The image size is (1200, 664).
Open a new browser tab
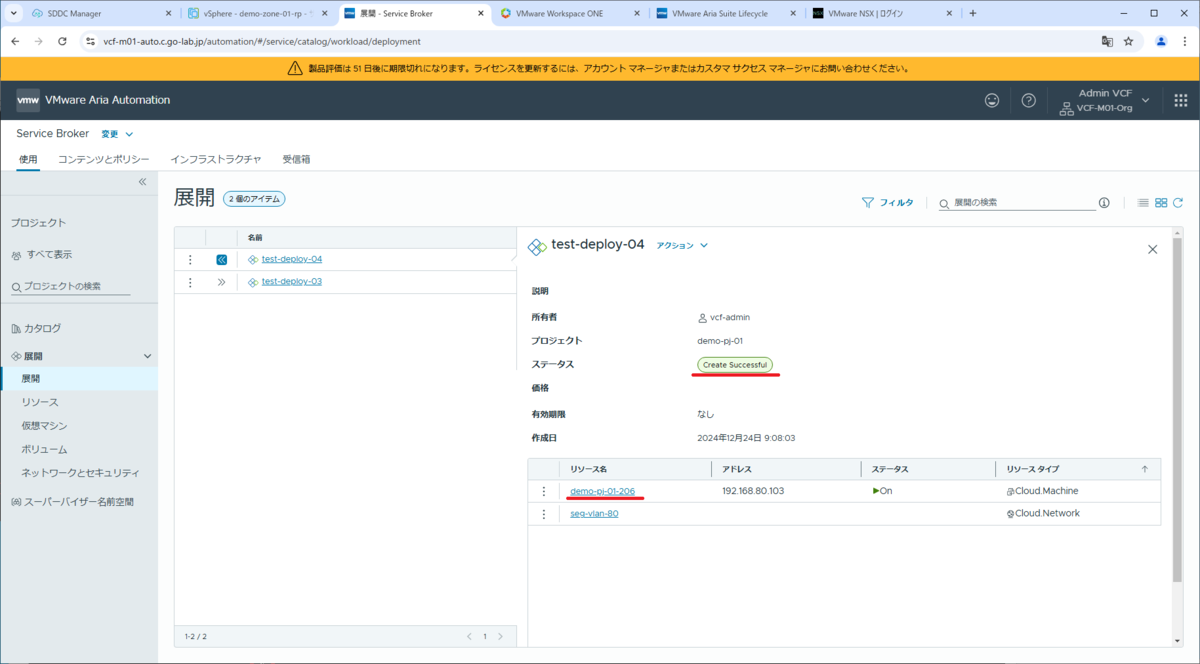(973, 13)
